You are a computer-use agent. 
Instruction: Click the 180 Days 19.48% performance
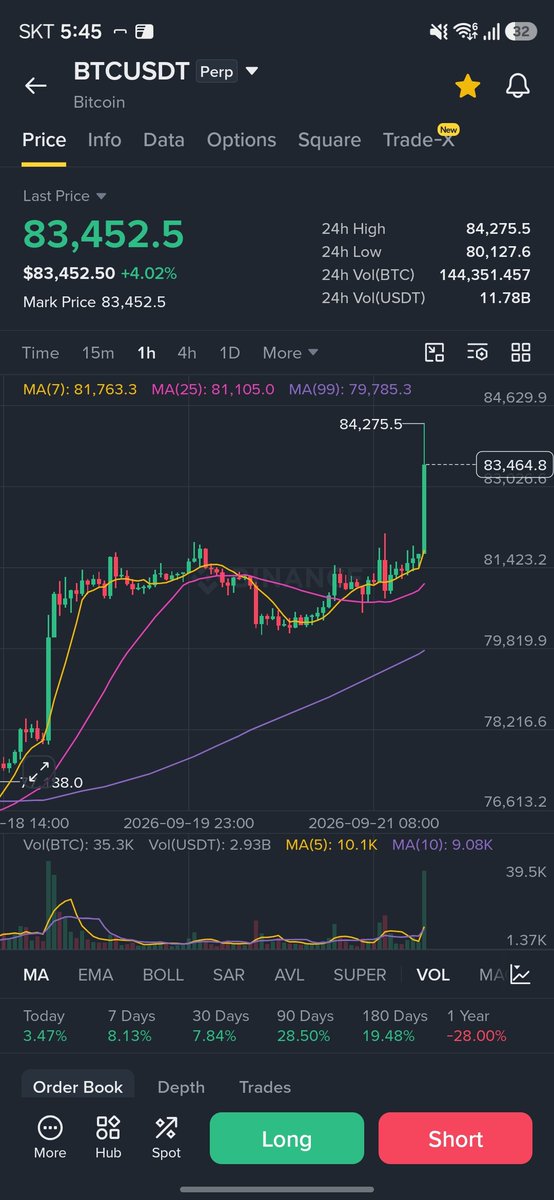pyautogui.click(x=394, y=1025)
